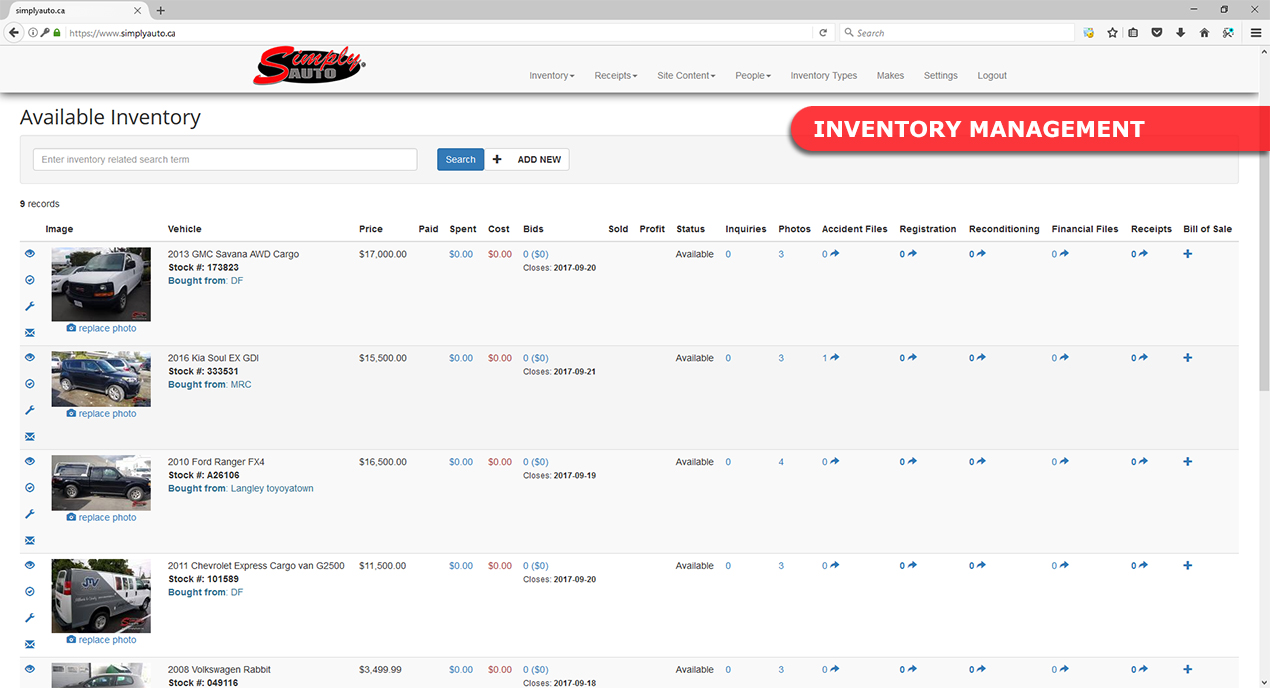Viewport: 1270px width, 688px height.
Task: Bookmark page with star icon
Action: [1112, 33]
